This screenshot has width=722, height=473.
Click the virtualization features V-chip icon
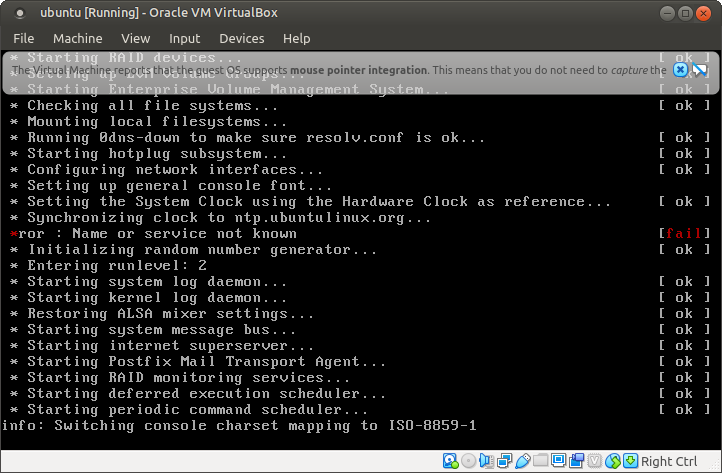[595, 461]
